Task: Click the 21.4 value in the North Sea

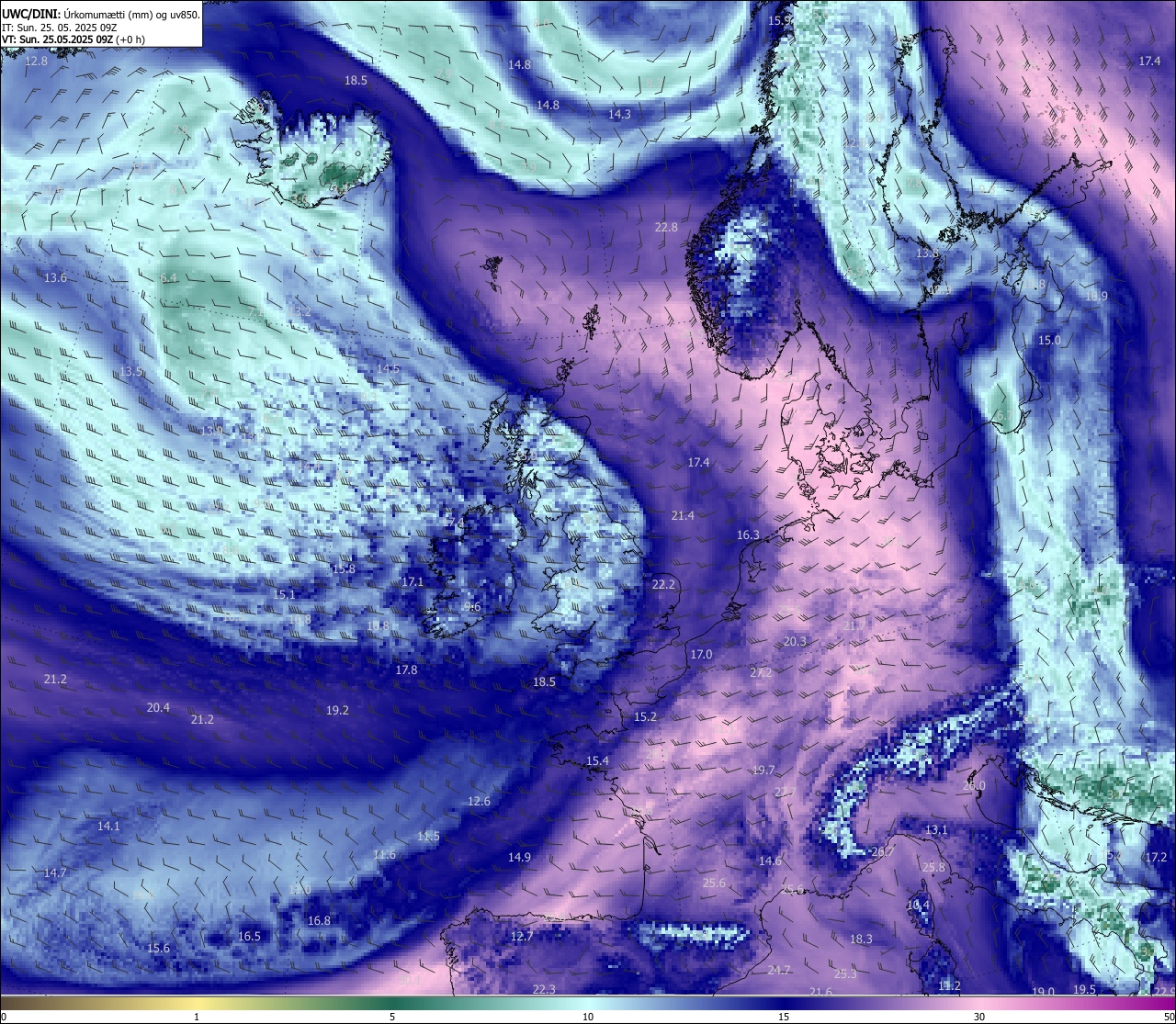Action: 683,517
